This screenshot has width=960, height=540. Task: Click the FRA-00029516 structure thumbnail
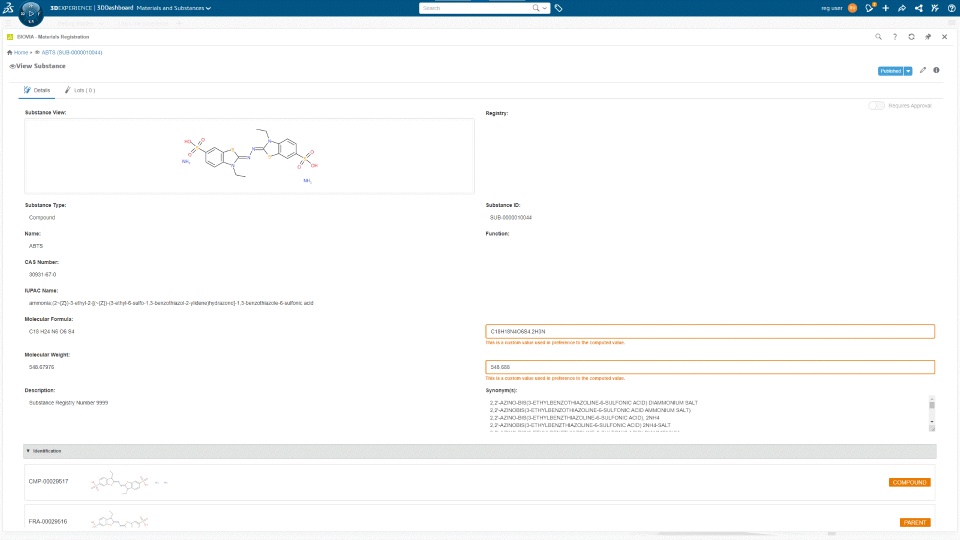pos(119,521)
